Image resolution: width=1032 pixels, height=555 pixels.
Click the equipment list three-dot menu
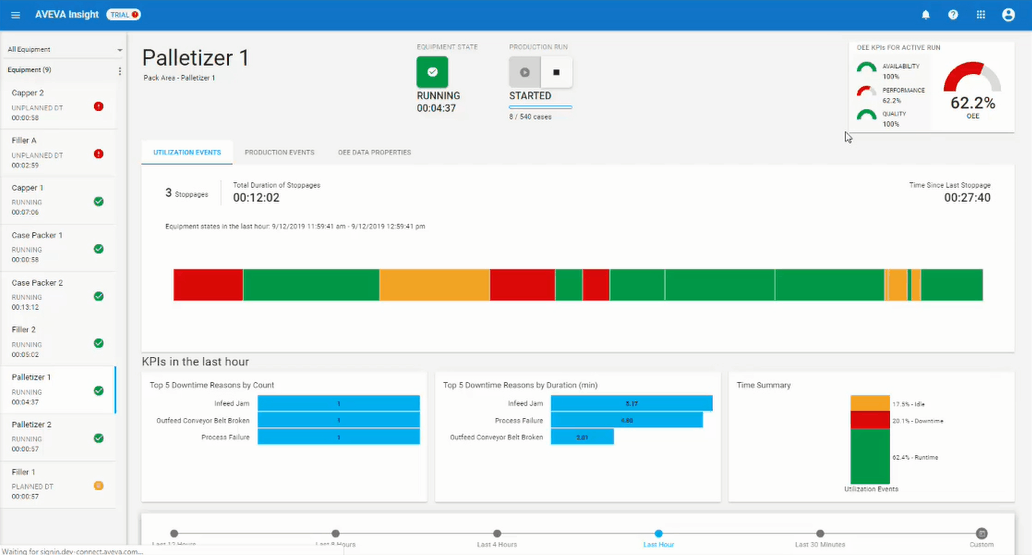click(120, 71)
